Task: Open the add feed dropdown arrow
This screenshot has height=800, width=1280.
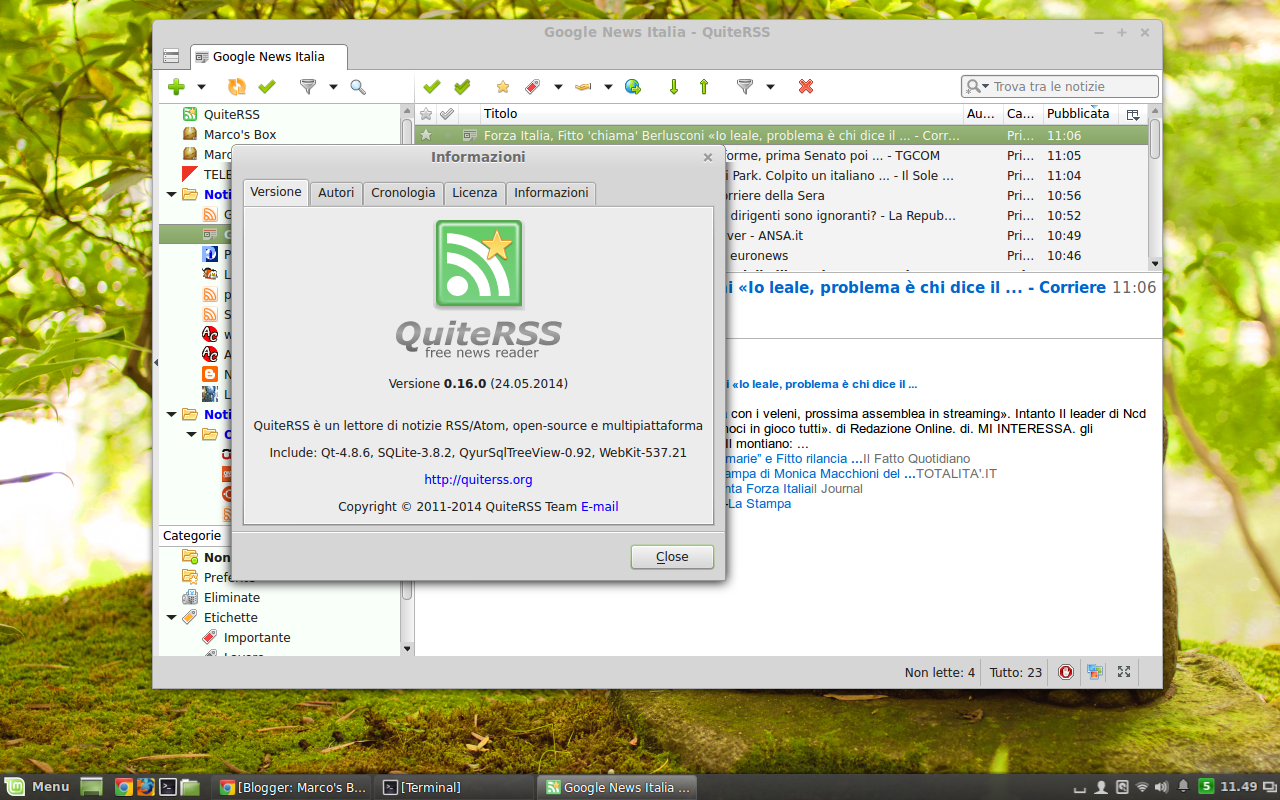Action: pyautogui.click(x=201, y=87)
